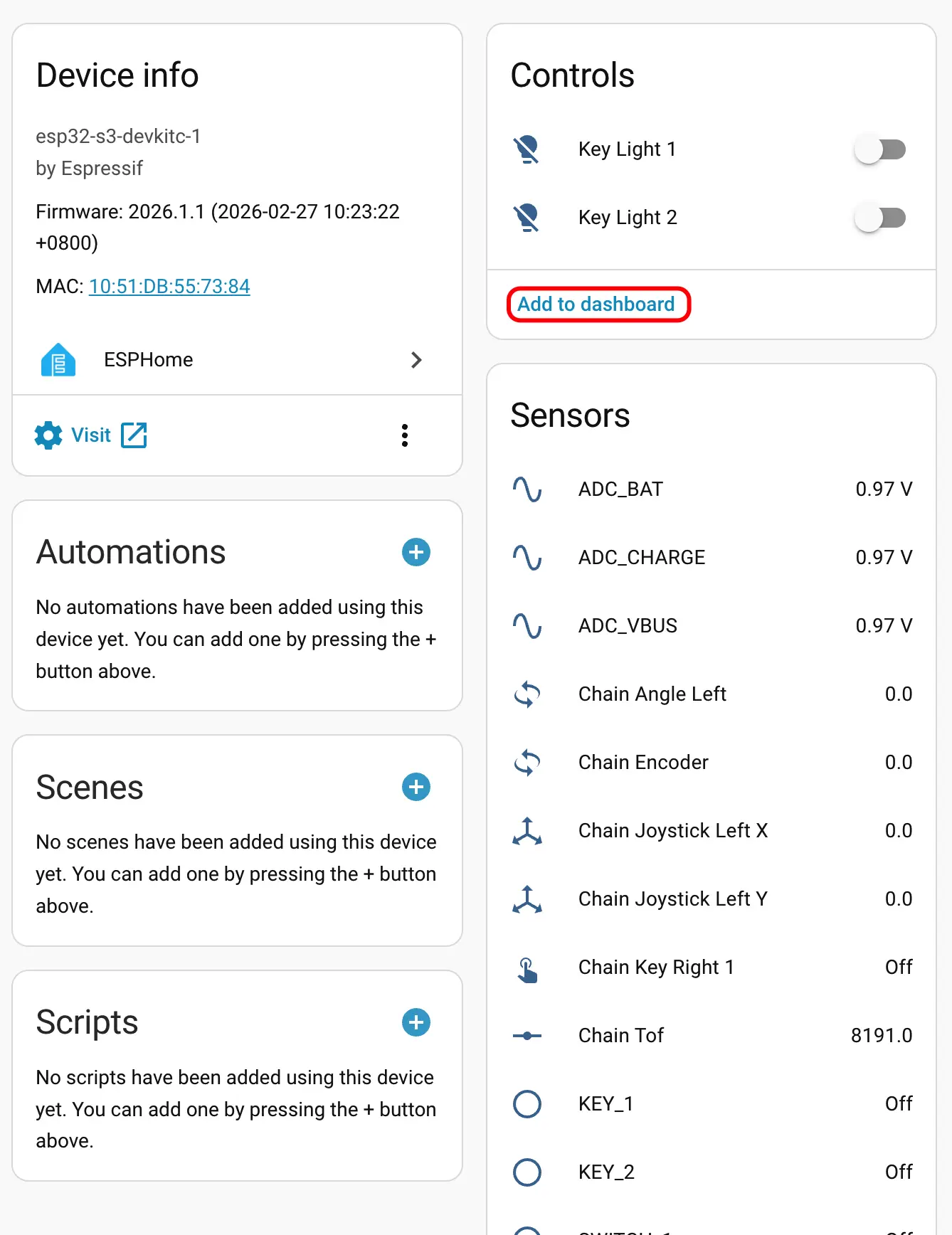Turn on the Key Light 1 switch

880,149
